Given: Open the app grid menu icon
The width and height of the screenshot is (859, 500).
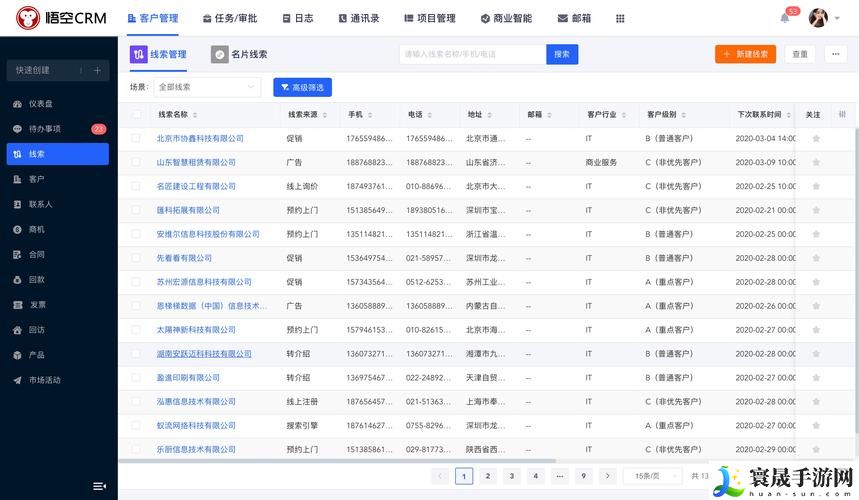Looking at the screenshot, I should click(620, 19).
